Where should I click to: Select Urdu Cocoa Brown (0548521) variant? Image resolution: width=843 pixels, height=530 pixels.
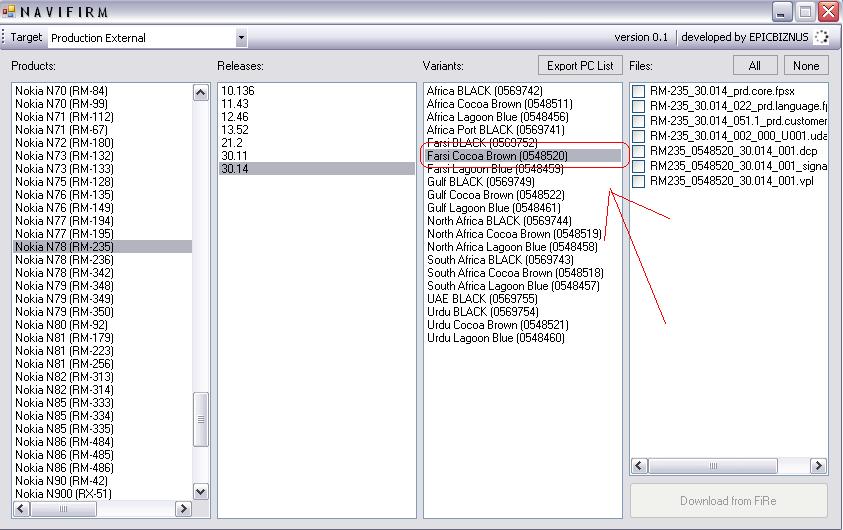[523, 325]
